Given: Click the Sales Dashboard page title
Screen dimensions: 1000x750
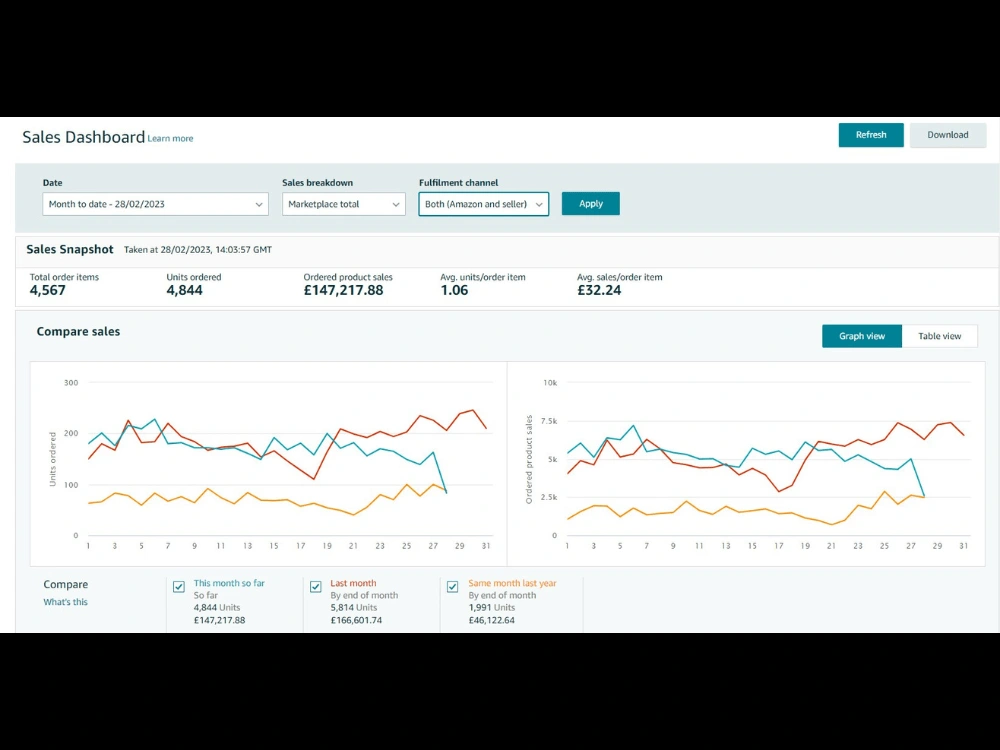Looking at the screenshot, I should coord(84,137).
